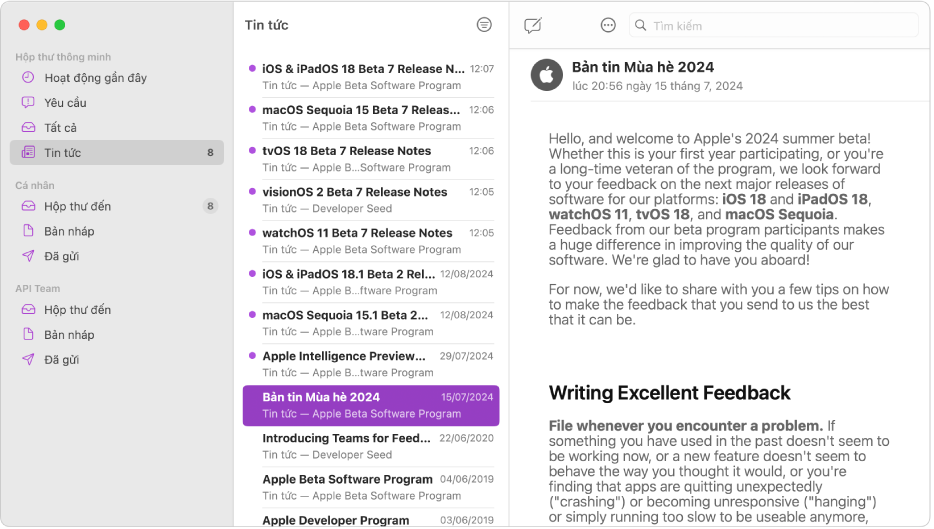Viewport: 934px width, 529px height.
Task: Open Hộp thư đến under Cá nhân
Action: pos(117,206)
